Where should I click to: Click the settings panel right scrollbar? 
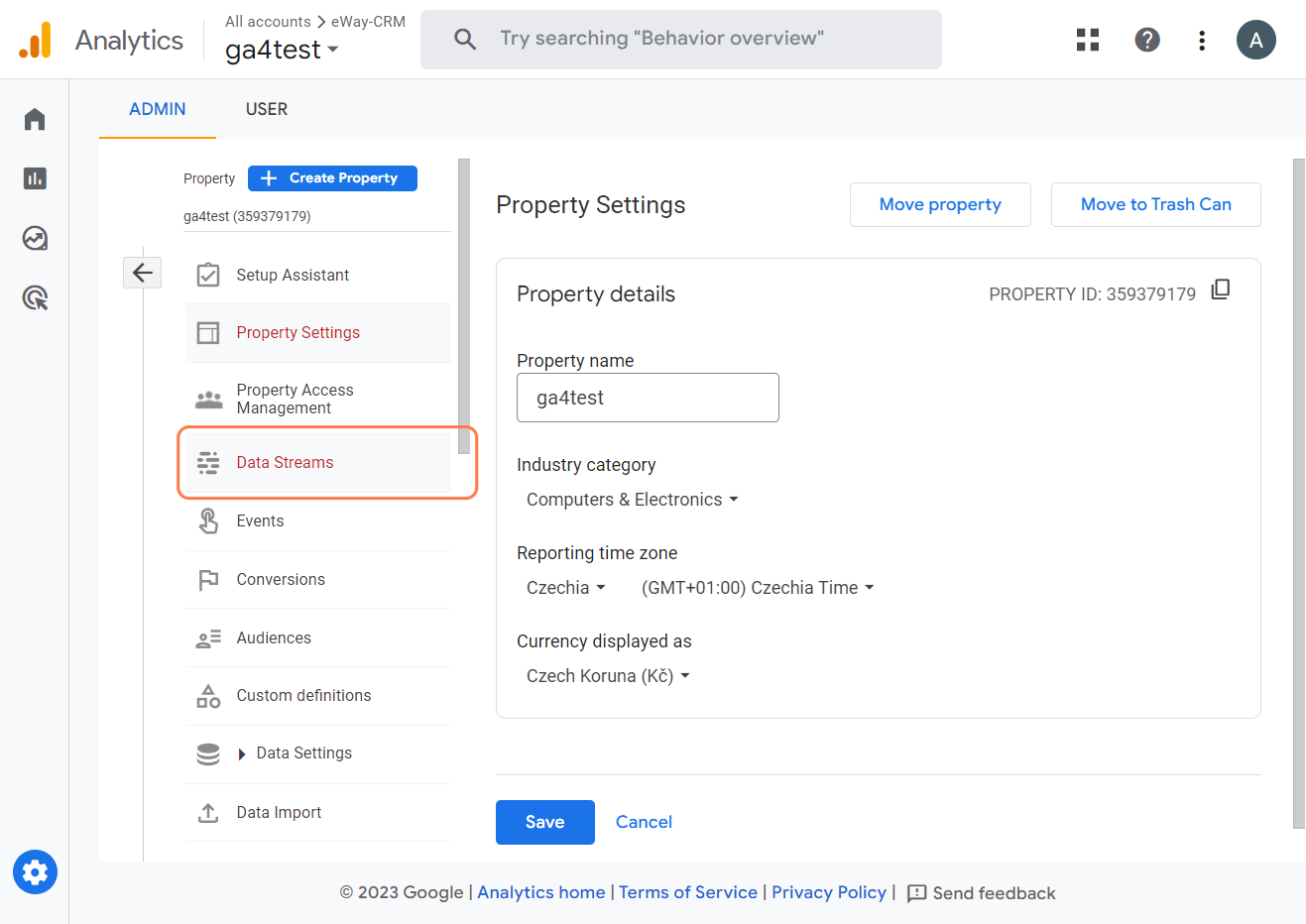click(x=1299, y=493)
